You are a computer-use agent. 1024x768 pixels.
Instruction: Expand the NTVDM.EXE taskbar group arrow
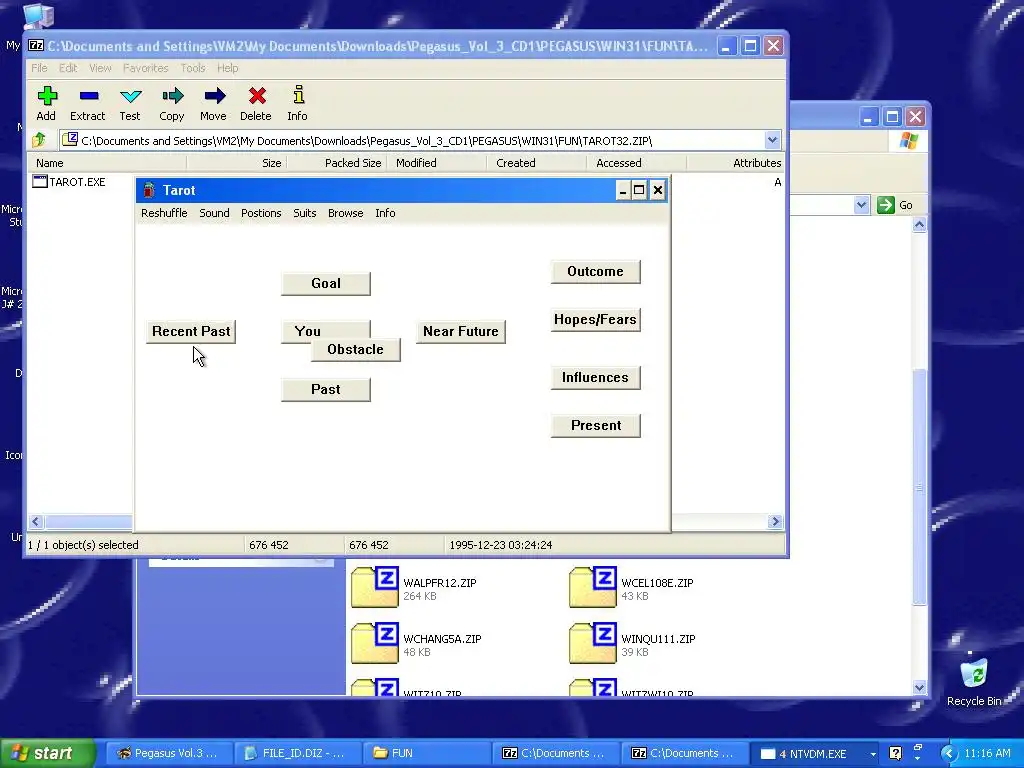pos(873,754)
